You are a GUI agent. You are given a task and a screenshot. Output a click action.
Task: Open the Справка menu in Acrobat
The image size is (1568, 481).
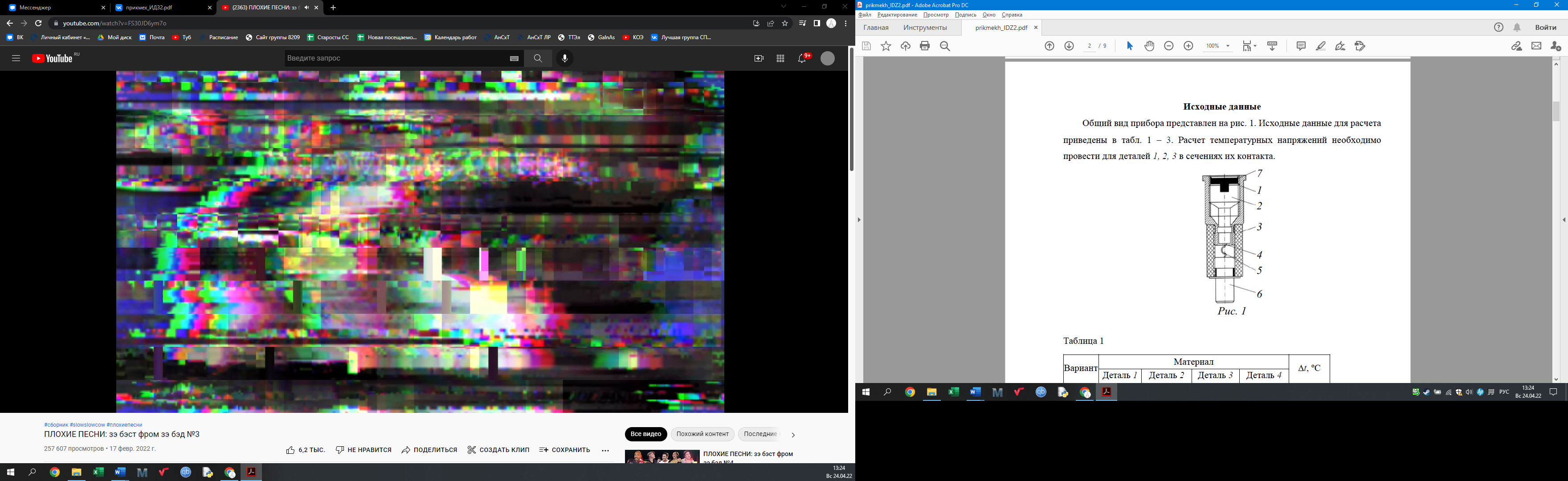point(1012,15)
